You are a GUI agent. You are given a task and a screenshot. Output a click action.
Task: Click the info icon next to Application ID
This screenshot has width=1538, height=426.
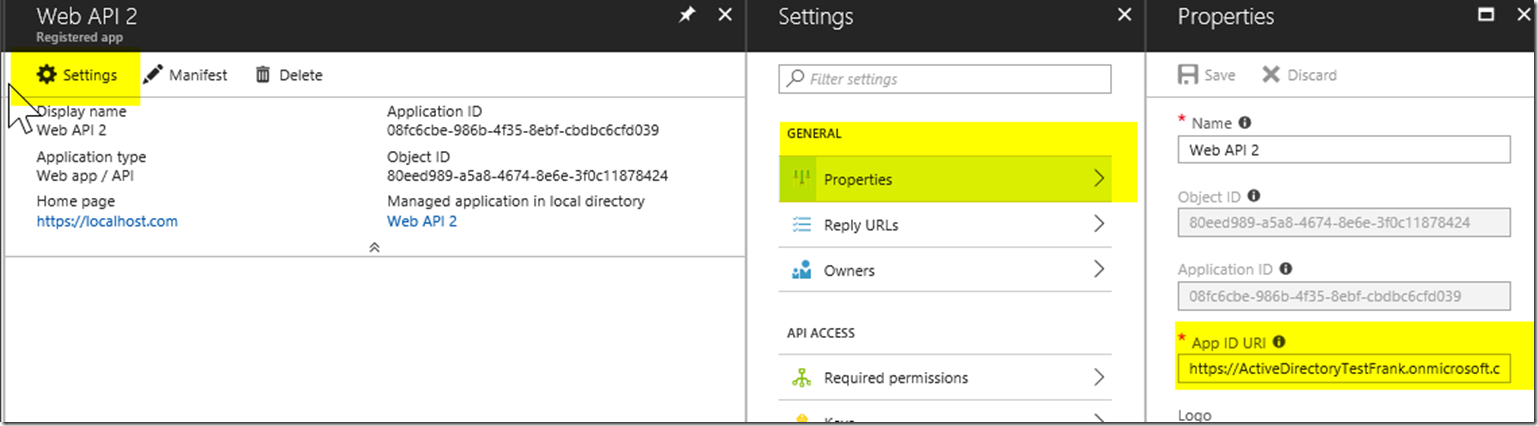(x=1286, y=269)
